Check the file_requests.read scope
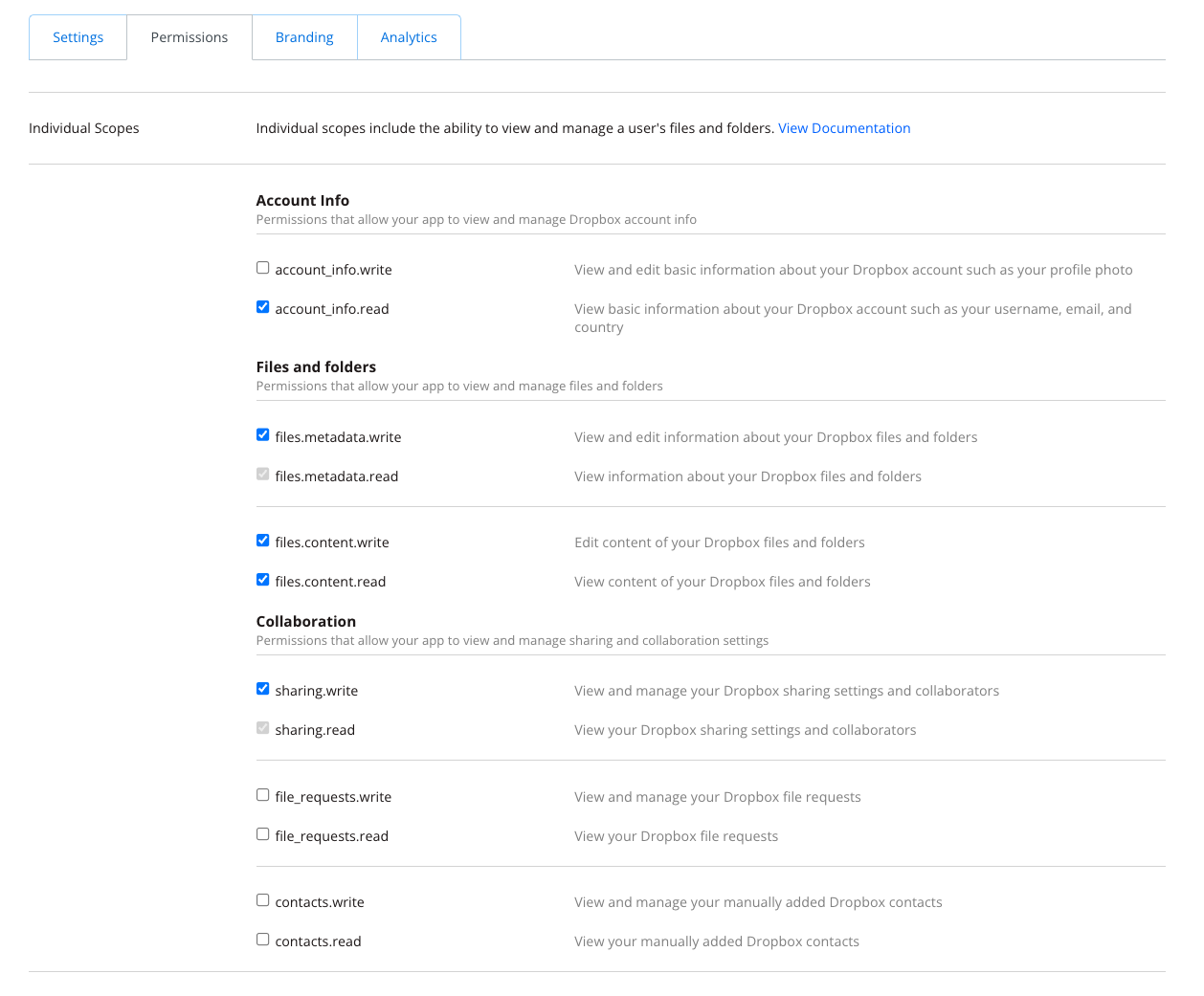This screenshot has width=1204, height=996. click(263, 834)
